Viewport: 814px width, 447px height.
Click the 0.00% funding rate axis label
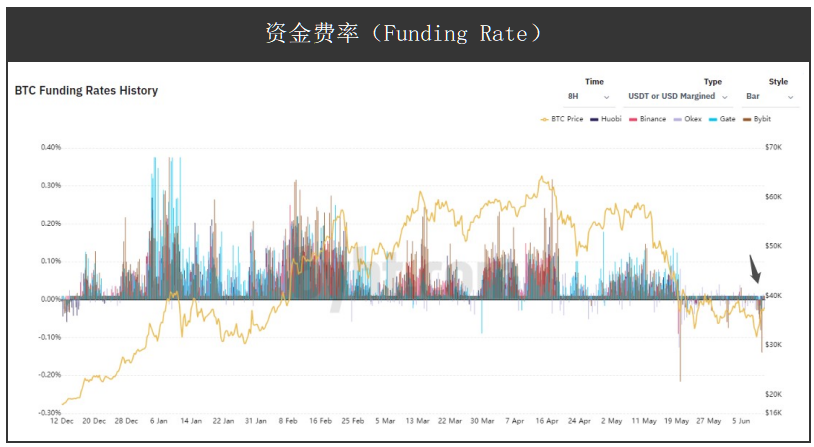[50, 299]
